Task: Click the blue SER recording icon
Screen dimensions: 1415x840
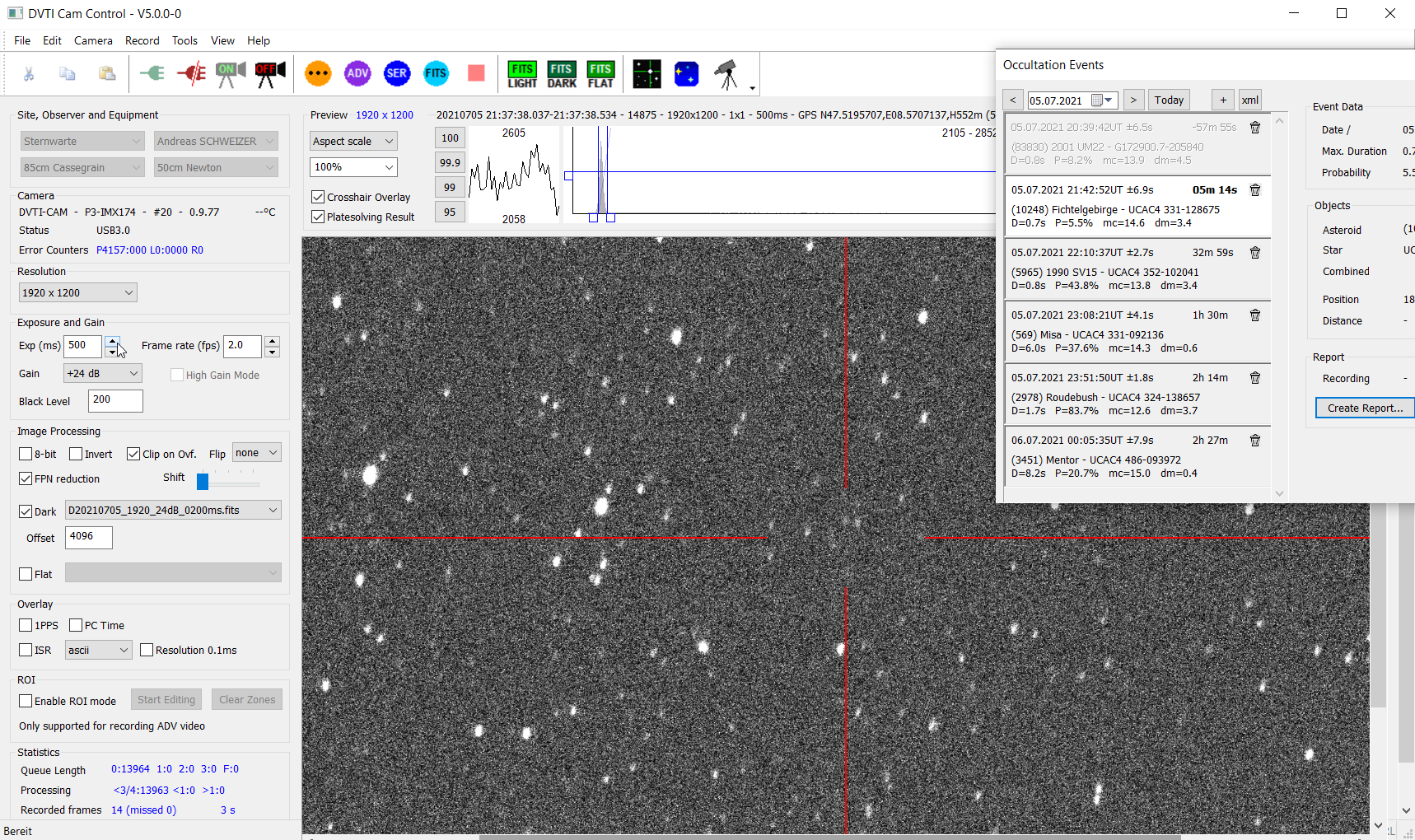Action: pyautogui.click(x=396, y=74)
